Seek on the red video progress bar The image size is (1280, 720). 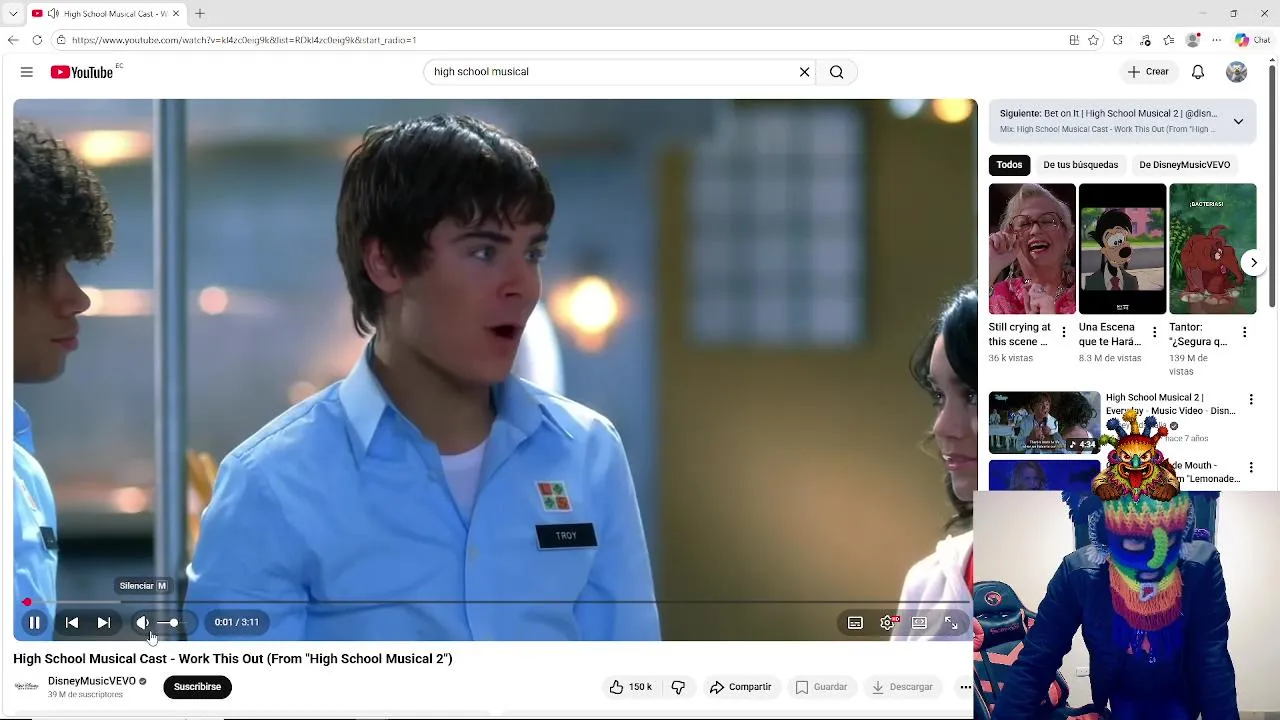pos(495,602)
